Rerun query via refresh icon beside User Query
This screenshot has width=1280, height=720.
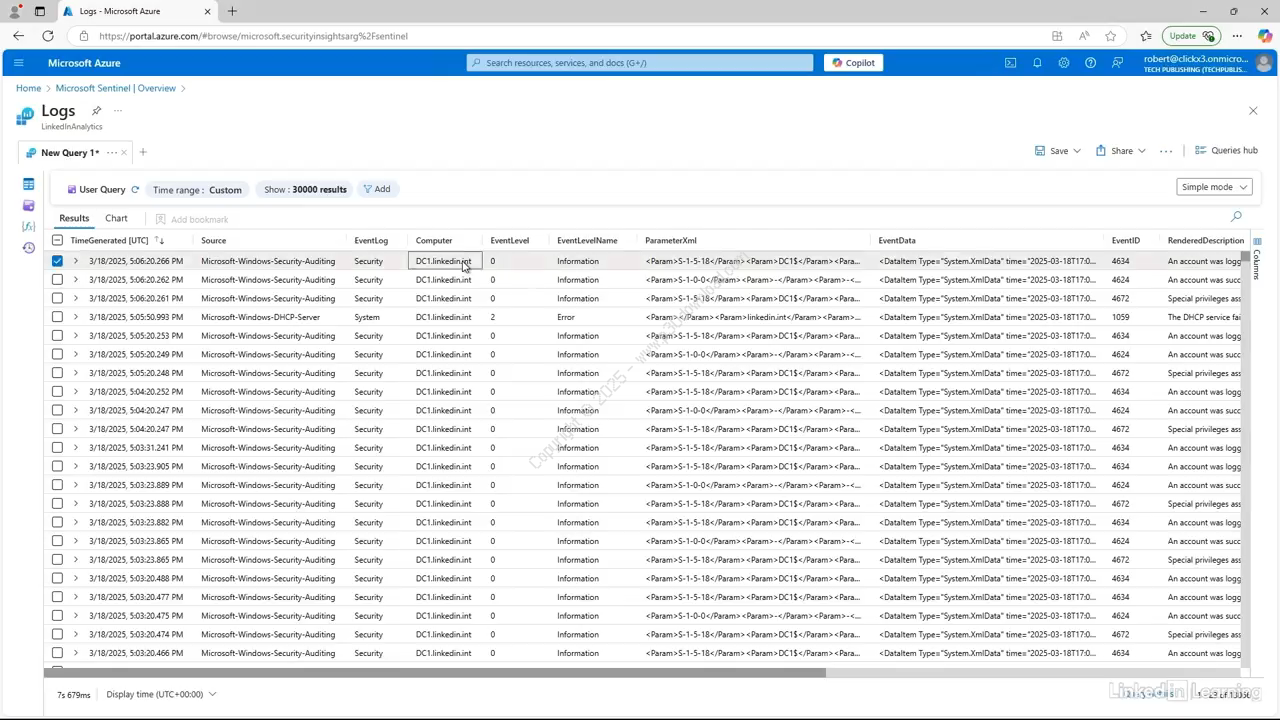coord(135,189)
